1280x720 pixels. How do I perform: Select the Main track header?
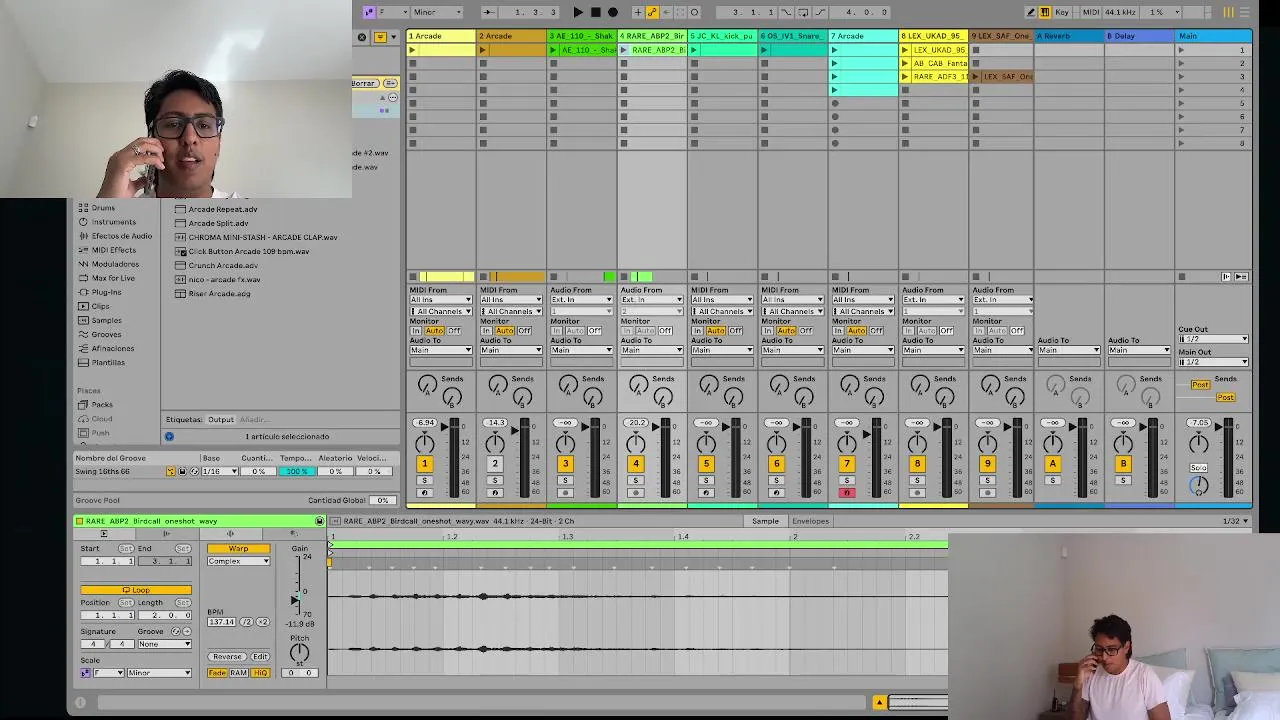click(1214, 36)
